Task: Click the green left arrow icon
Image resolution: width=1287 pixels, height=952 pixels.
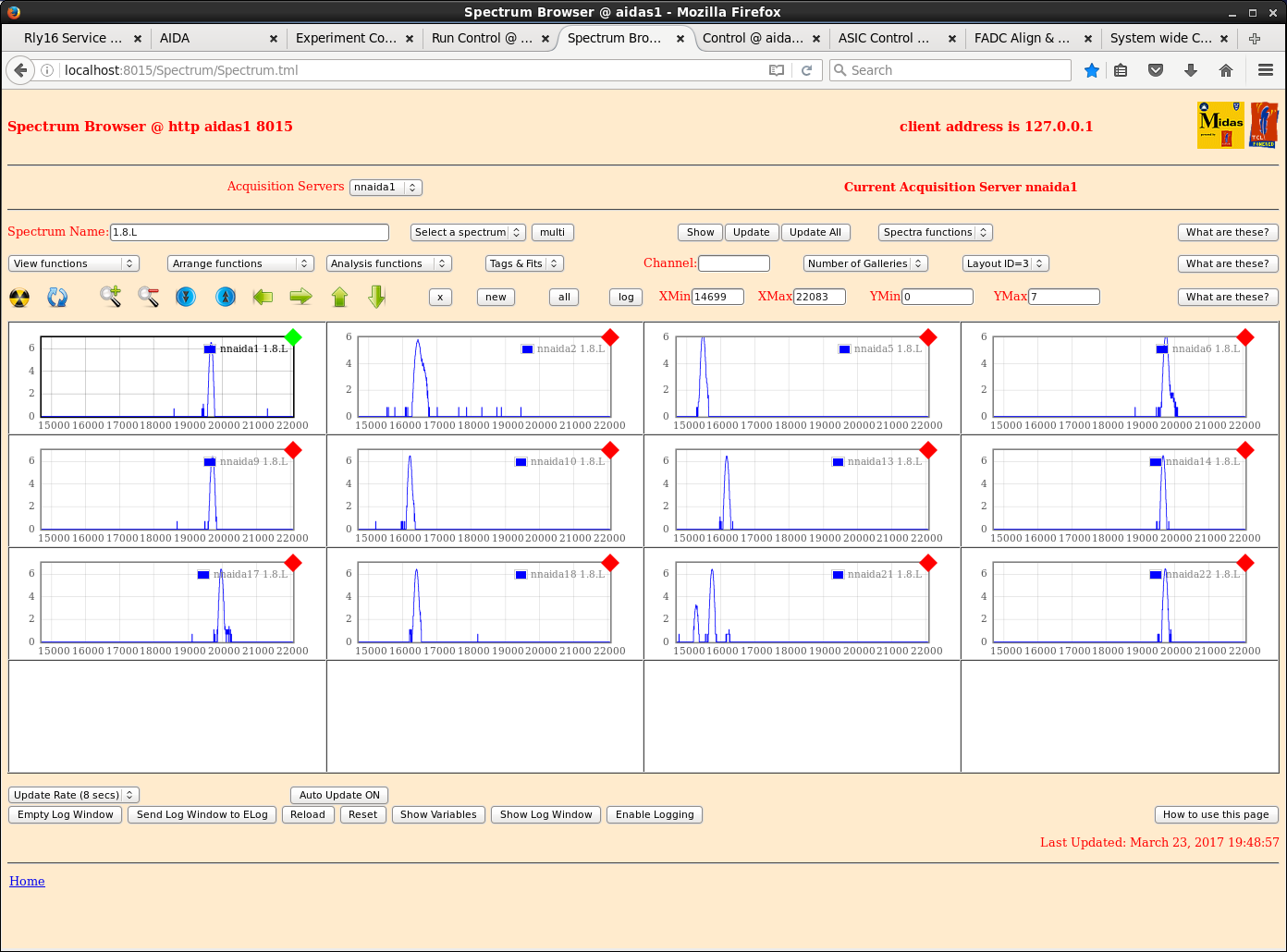Action: coord(263,297)
